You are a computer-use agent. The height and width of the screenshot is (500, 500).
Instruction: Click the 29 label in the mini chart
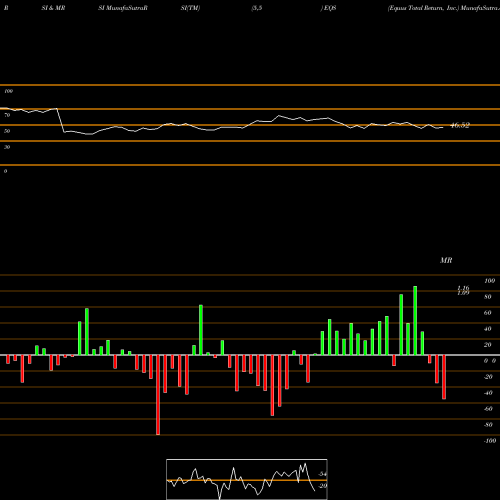[322, 486]
